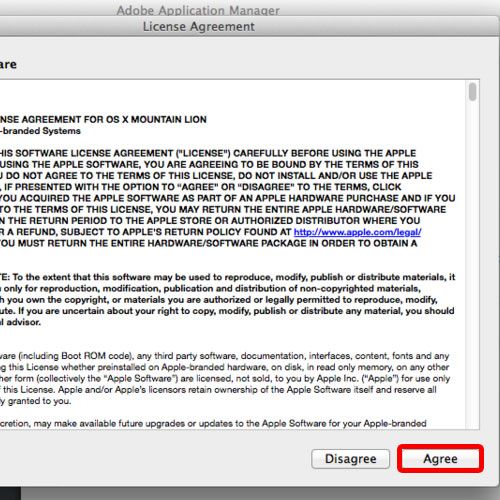
Task: Select the 'MOUNTAIN LION' heading text
Action: coord(169,119)
